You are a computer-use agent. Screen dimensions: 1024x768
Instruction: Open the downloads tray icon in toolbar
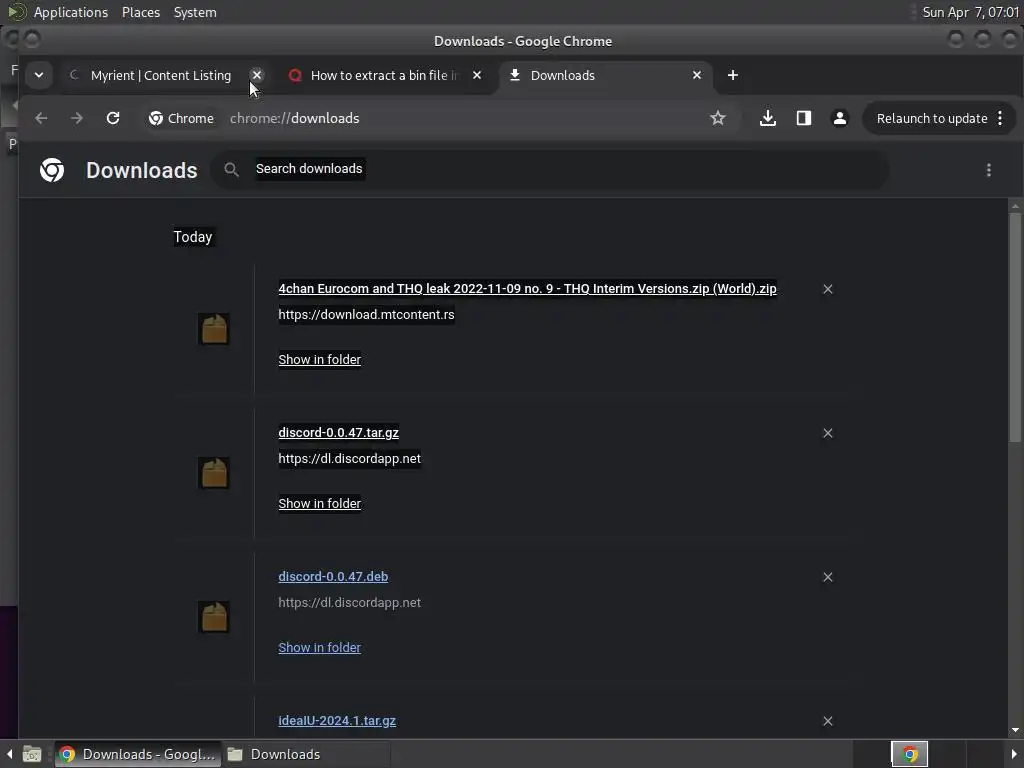coord(768,118)
